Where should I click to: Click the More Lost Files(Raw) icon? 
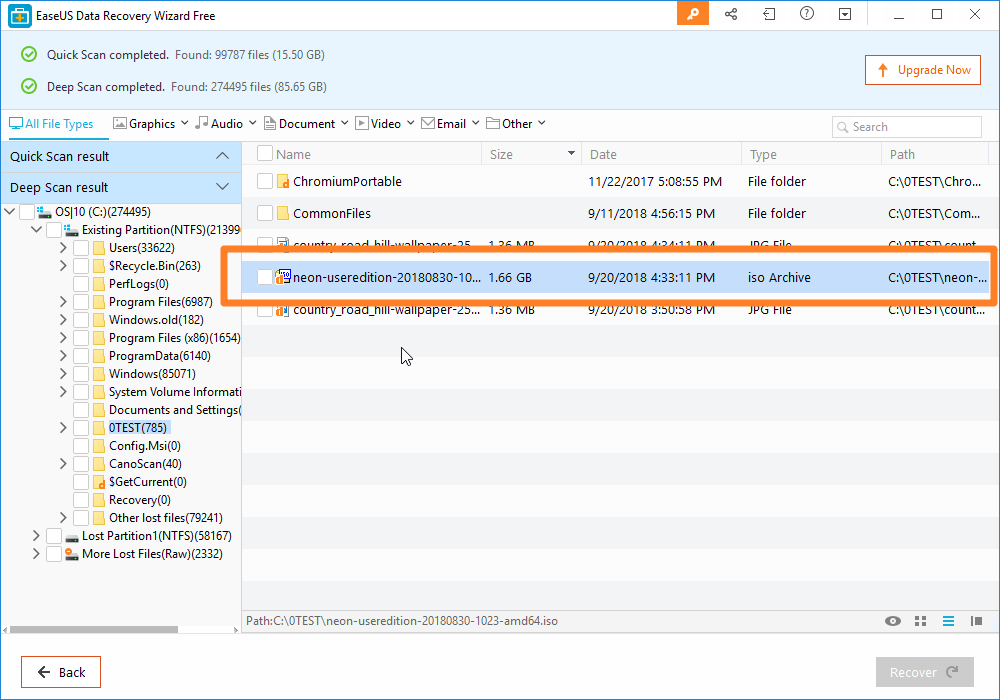coord(71,554)
